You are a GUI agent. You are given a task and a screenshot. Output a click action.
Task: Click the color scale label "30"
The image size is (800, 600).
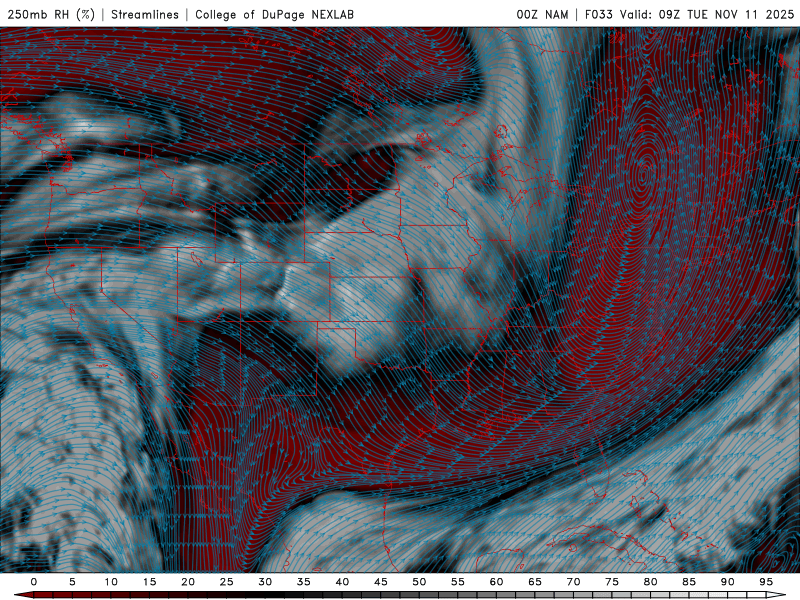tap(265, 582)
